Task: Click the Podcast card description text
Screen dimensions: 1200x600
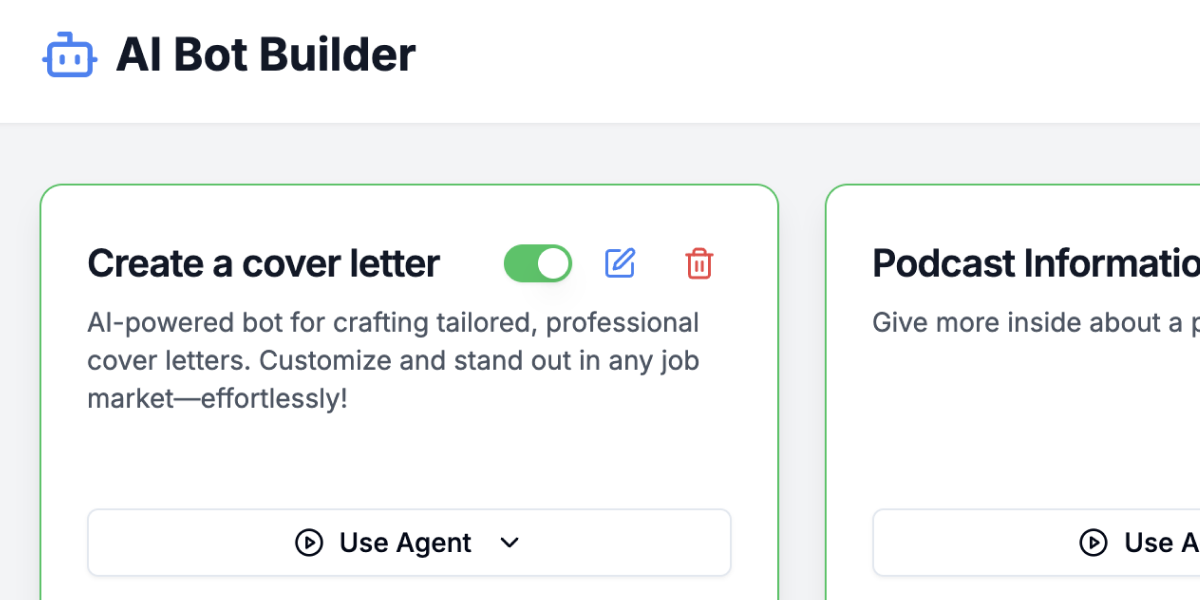Action: (1036, 323)
